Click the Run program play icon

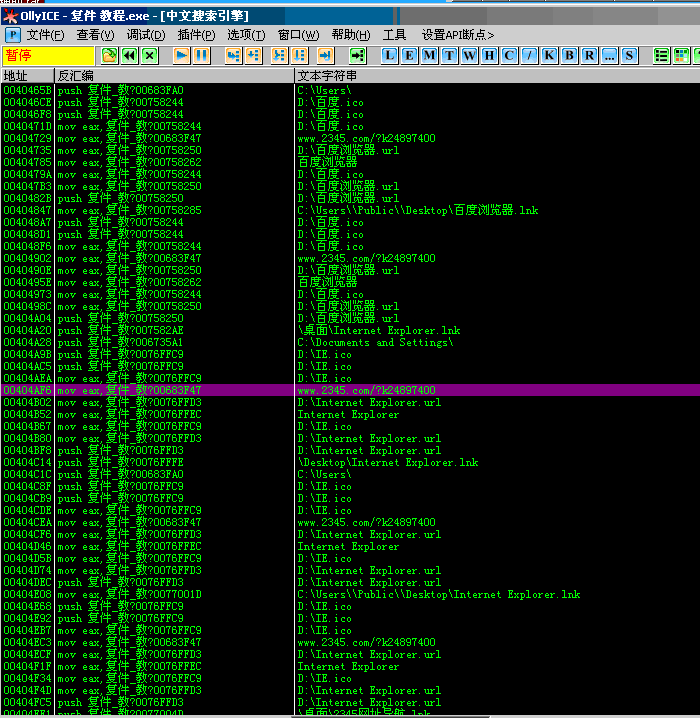click(182, 56)
